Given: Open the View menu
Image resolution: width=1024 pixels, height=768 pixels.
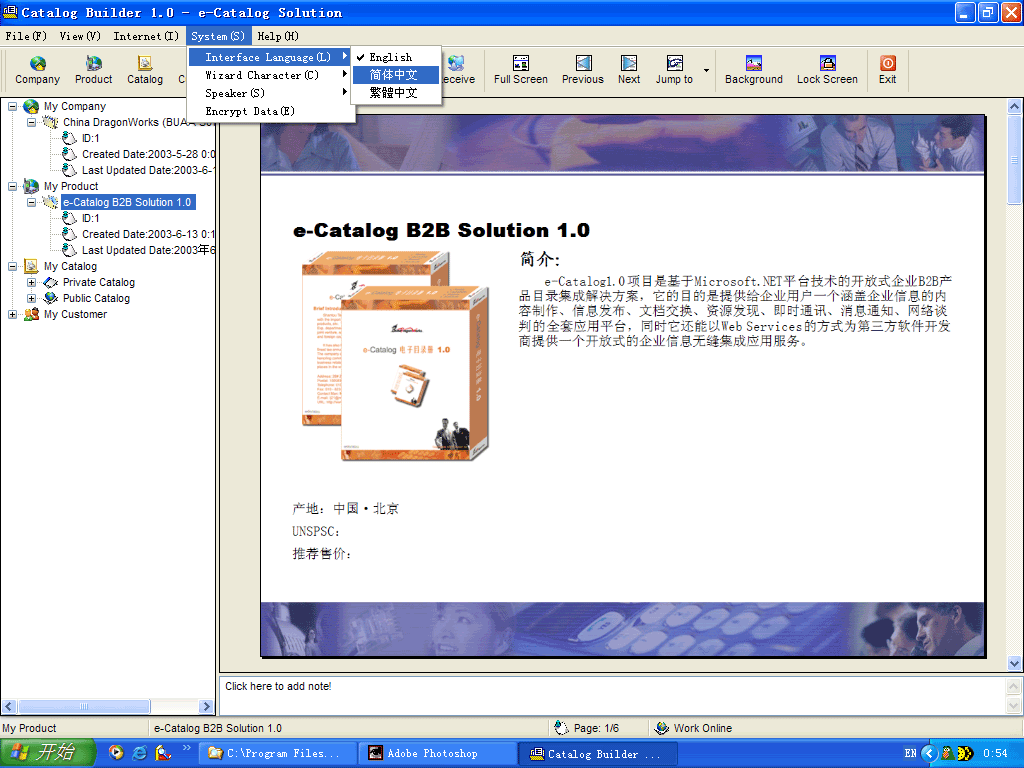Looking at the screenshot, I should pyautogui.click(x=80, y=36).
